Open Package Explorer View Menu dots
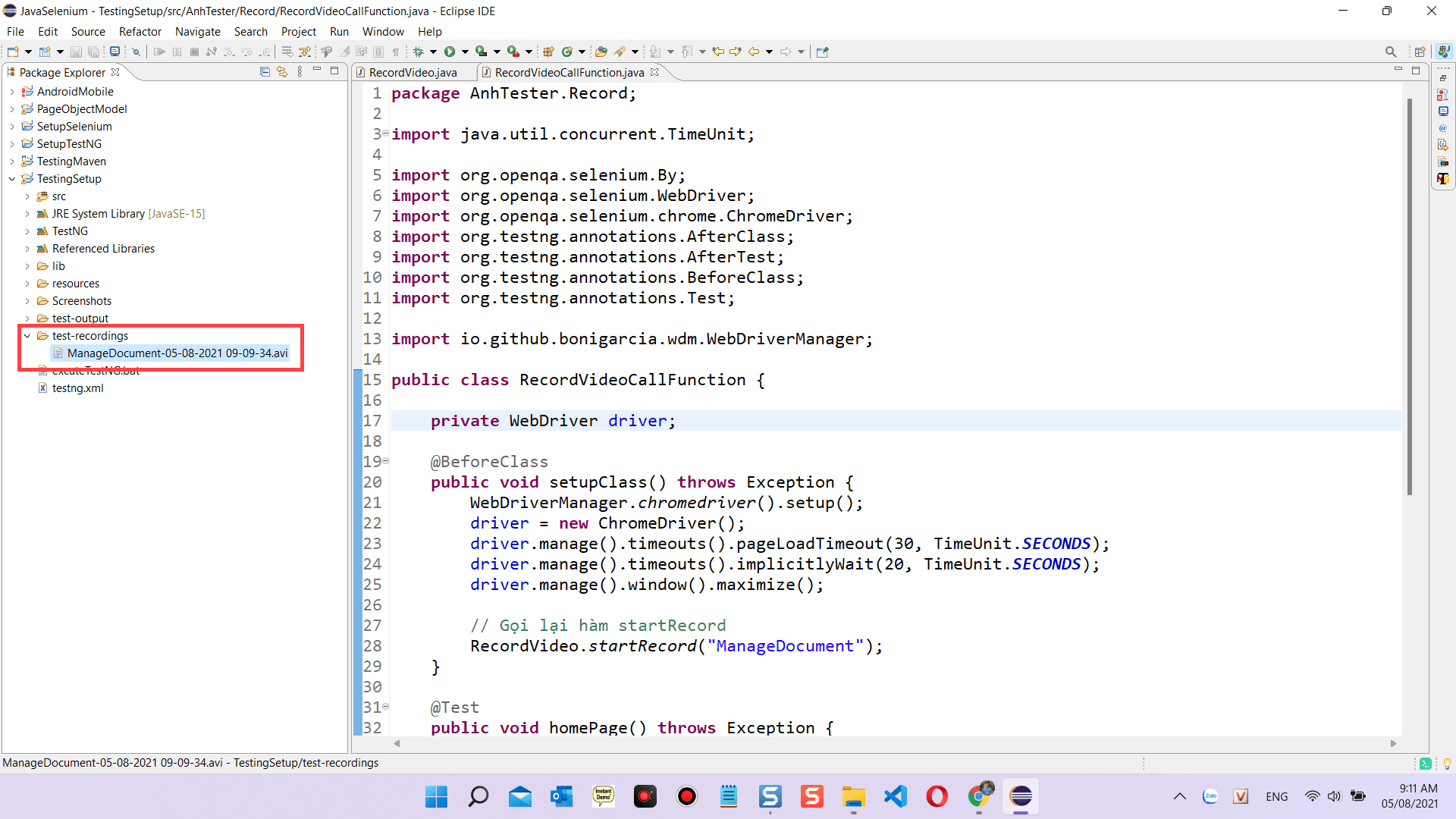This screenshot has height=819, width=1456. point(300,72)
